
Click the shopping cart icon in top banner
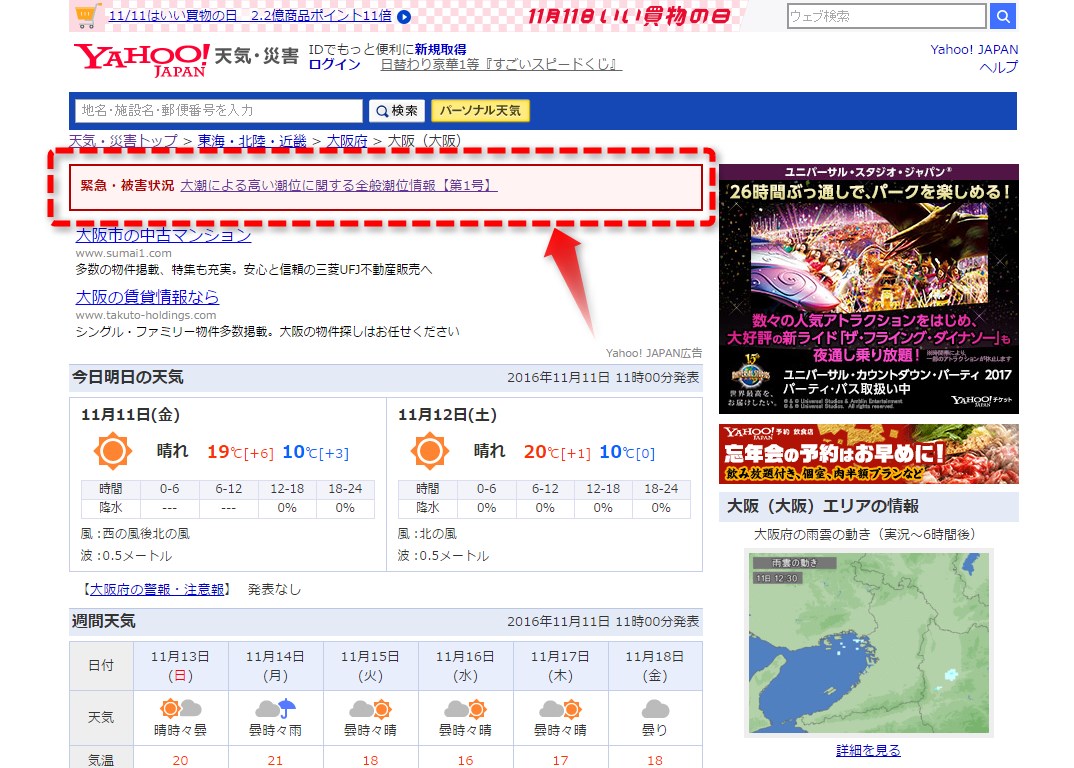87,15
